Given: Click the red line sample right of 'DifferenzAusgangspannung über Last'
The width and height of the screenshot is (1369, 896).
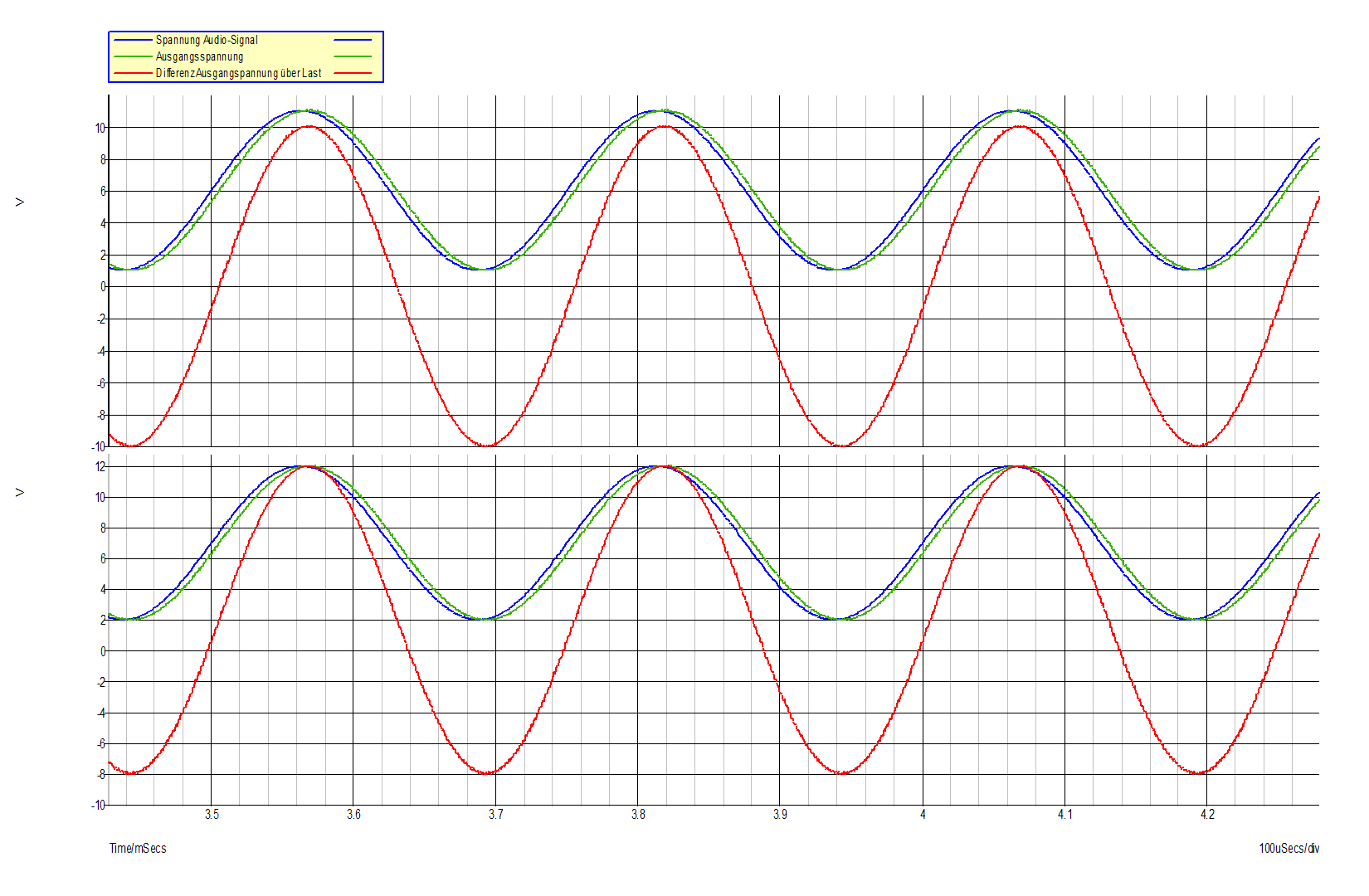Looking at the screenshot, I should [x=353, y=73].
